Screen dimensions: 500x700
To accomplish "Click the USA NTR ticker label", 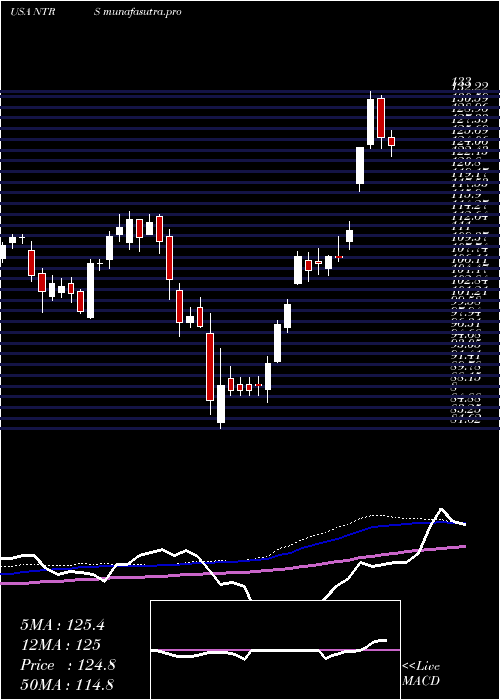I will [32, 12].
